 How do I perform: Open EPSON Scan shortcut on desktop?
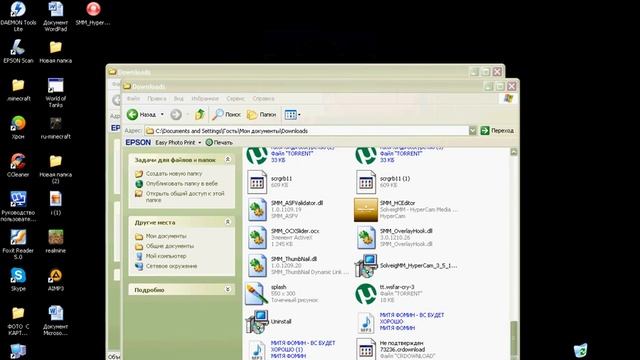tap(18, 51)
